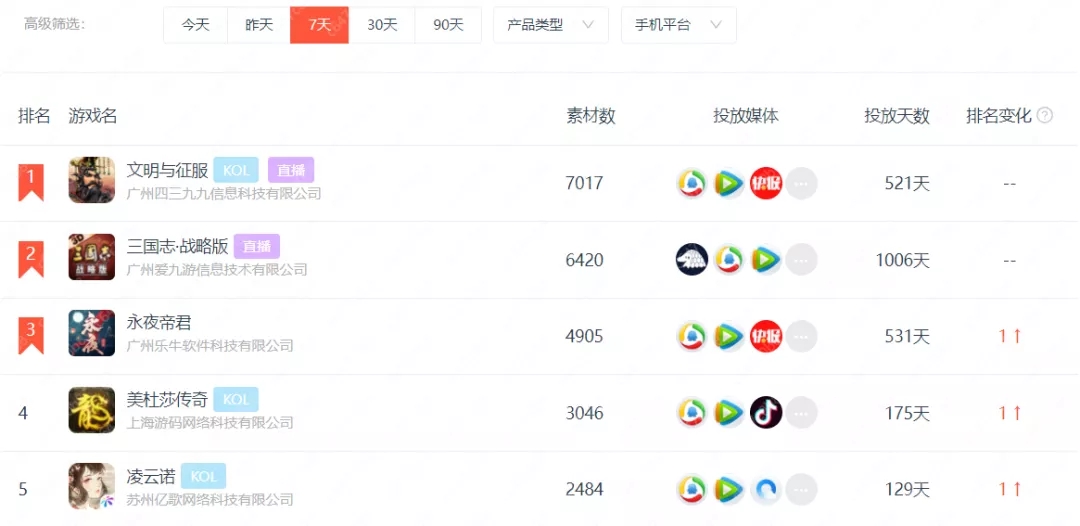
Task: Click the 直播 tag on 文明与征服
Action: coord(291,170)
